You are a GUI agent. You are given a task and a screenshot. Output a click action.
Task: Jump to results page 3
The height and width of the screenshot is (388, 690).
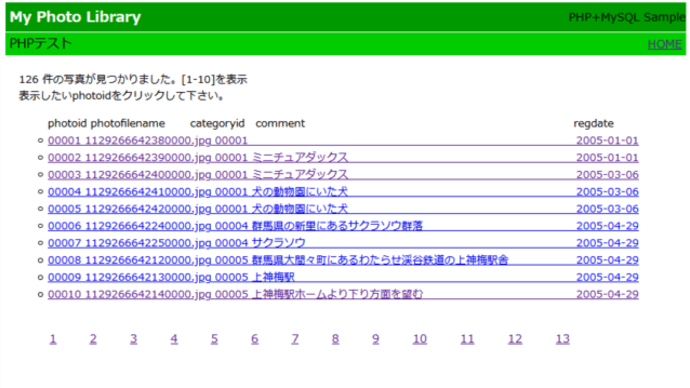point(133,339)
